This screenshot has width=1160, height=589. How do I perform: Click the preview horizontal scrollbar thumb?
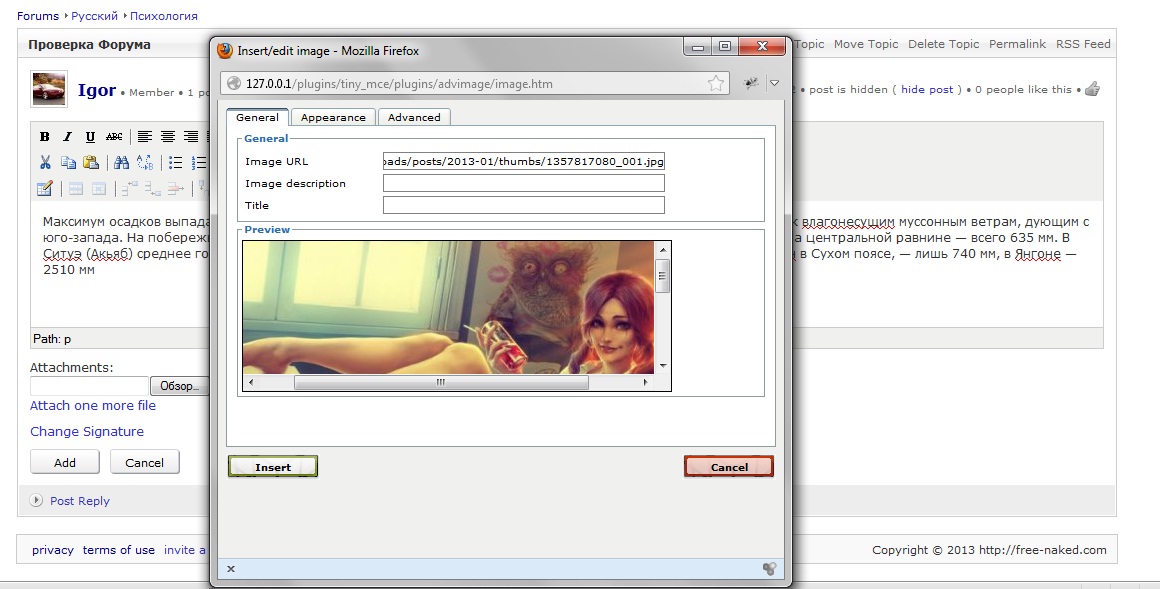[x=440, y=382]
